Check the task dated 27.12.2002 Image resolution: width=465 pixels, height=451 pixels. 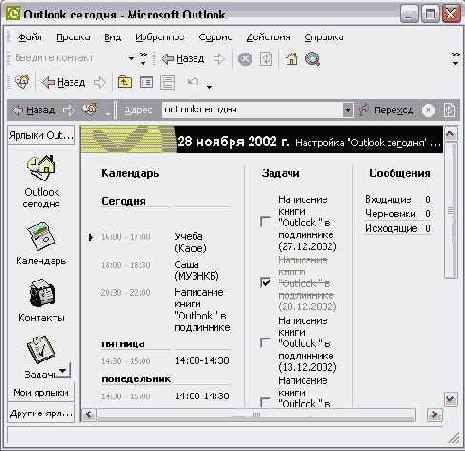point(265,222)
